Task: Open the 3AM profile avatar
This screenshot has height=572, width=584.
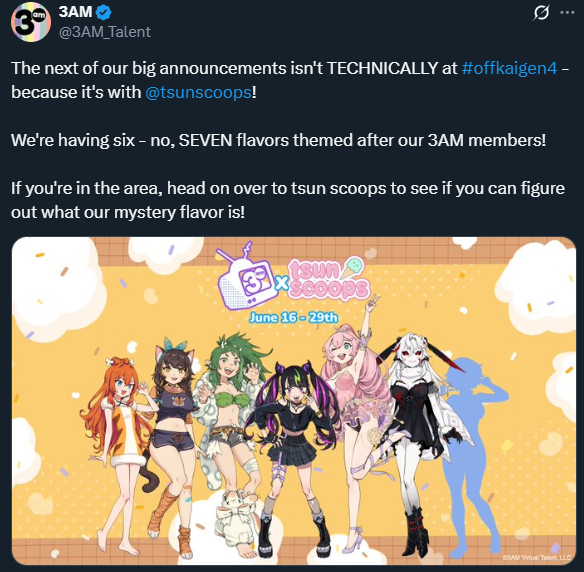Action: 31,22
